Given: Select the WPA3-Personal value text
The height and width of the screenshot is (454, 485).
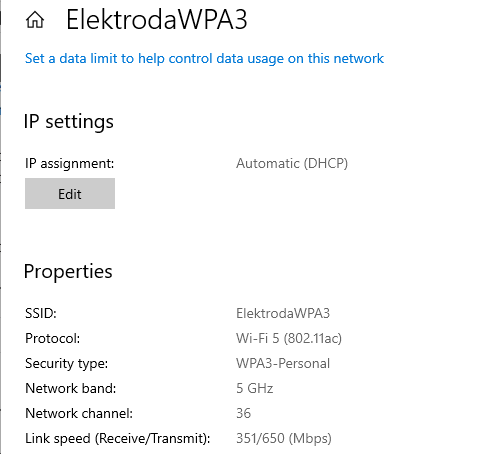Looking at the screenshot, I should (283, 363).
